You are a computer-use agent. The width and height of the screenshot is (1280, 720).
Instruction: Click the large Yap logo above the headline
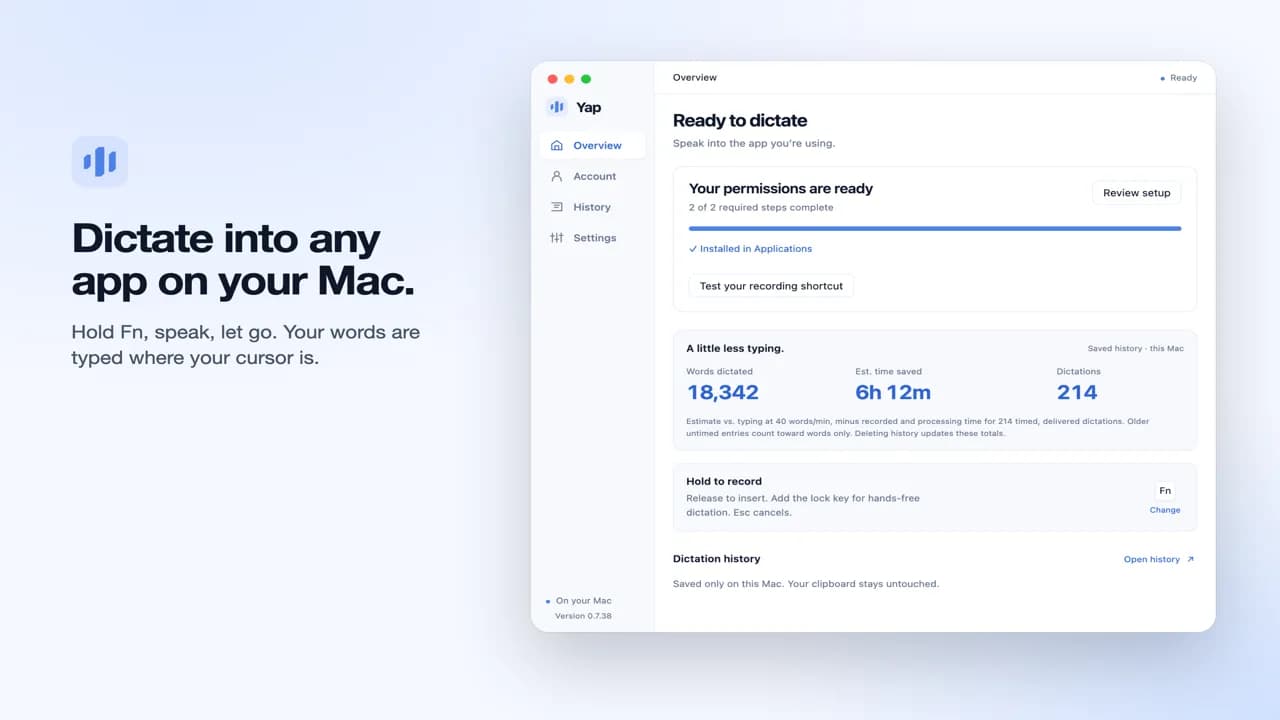click(100, 161)
